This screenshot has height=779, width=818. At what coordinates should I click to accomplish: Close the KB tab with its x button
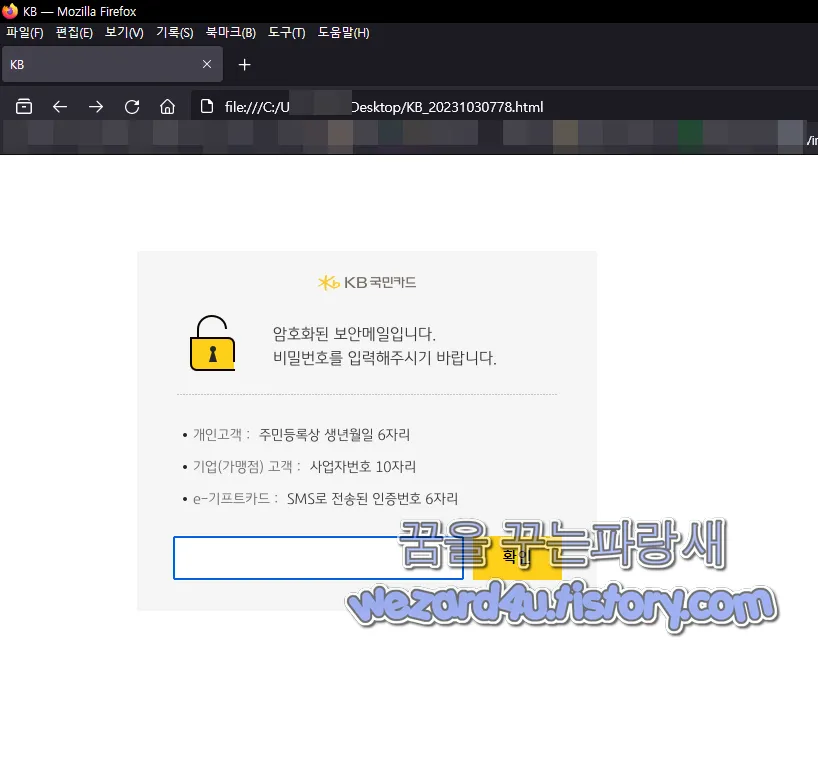tap(207, 64)
